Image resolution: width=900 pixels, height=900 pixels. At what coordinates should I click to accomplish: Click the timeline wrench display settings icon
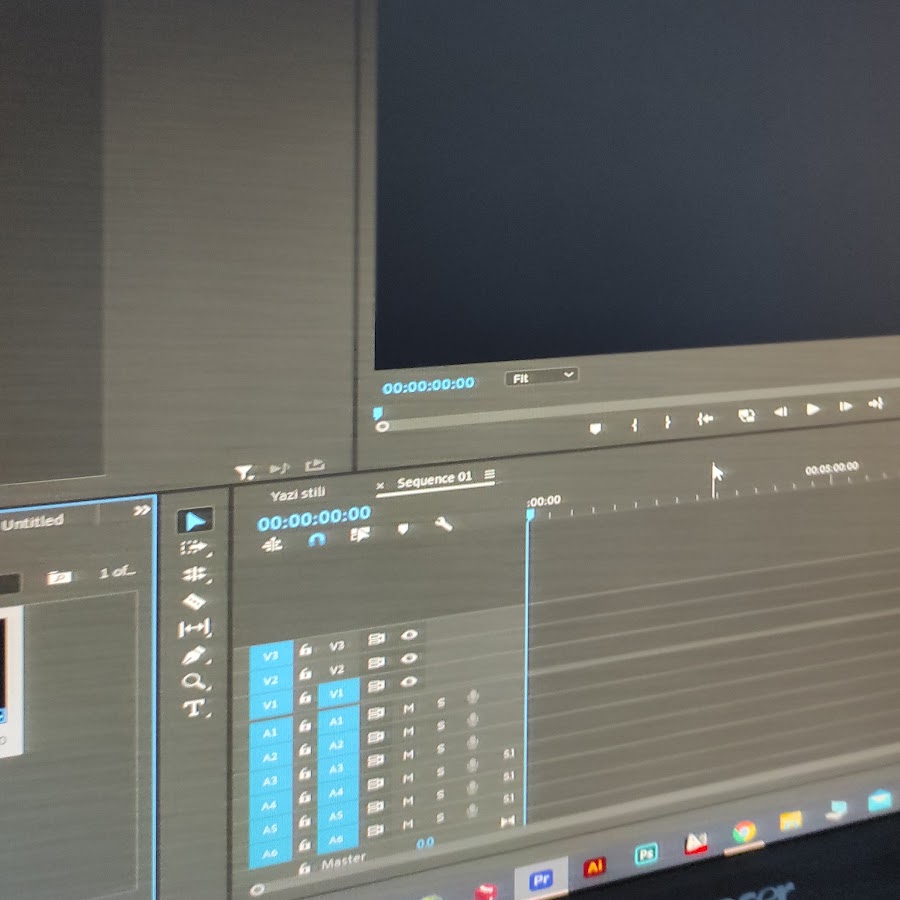tap(444, 523)
